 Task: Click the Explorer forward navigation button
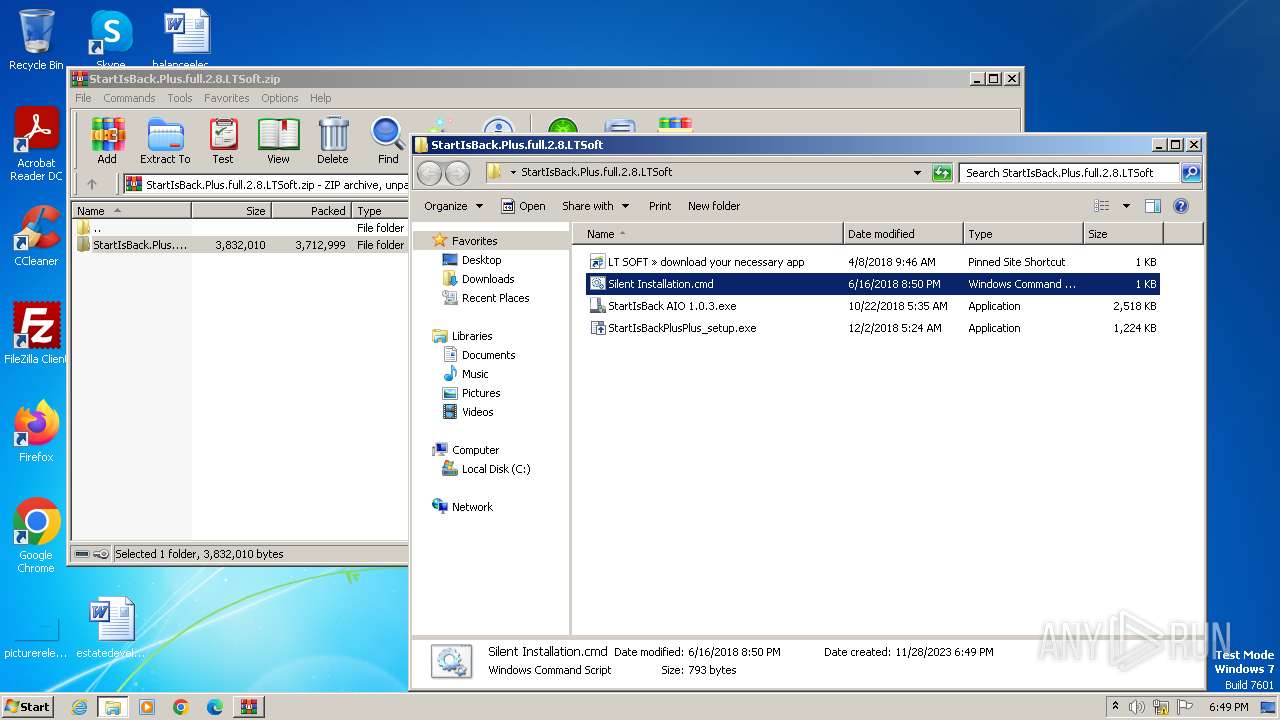(x=457, y=173)
